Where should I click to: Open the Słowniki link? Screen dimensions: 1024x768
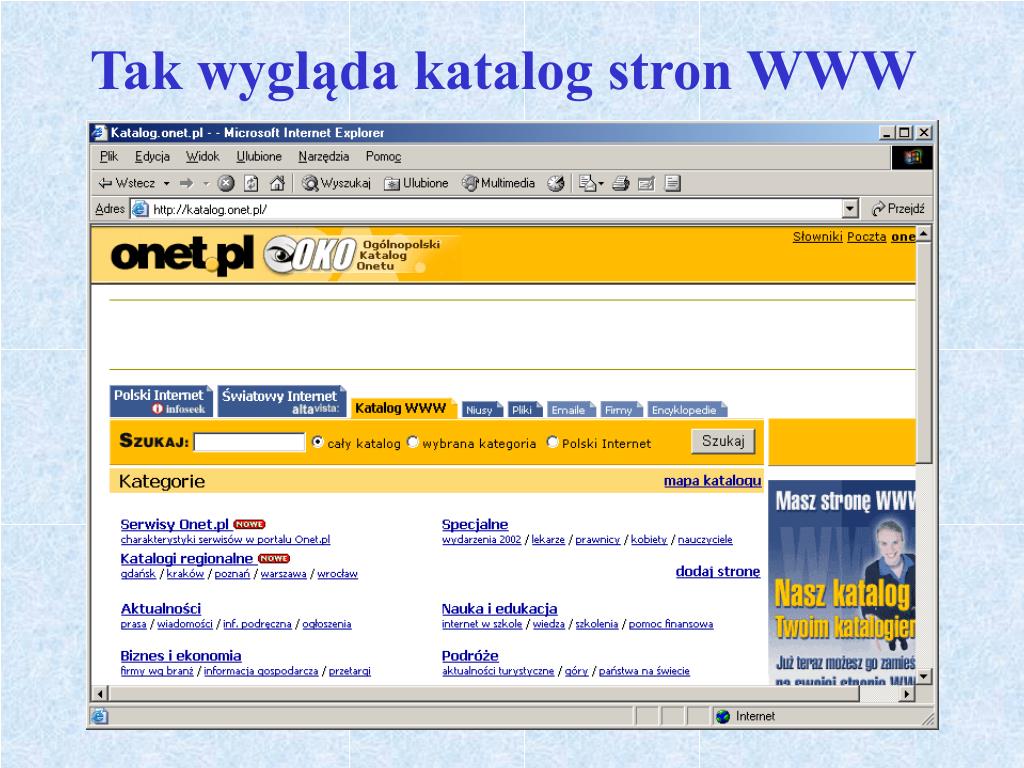(818, 236)
